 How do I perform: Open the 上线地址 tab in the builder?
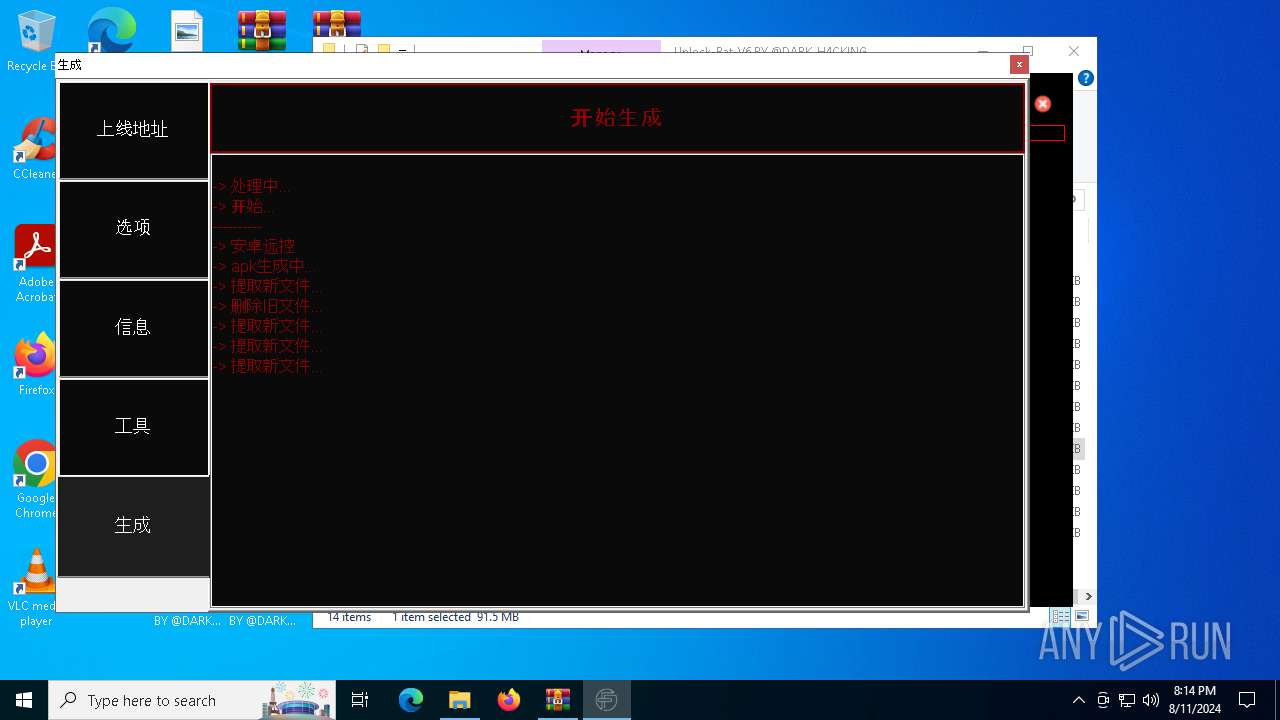[134, 130]
